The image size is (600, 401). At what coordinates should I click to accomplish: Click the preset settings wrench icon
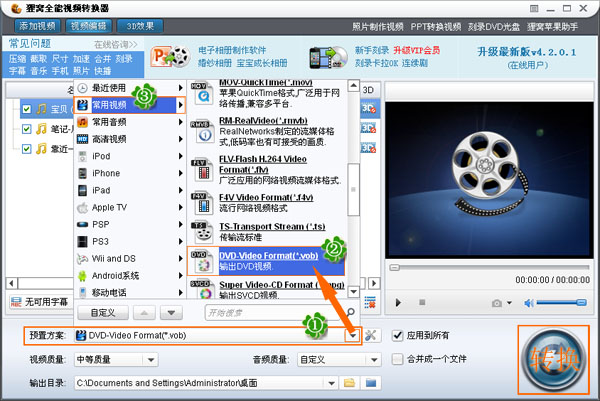pyautogui.click(x=370, y=336)
